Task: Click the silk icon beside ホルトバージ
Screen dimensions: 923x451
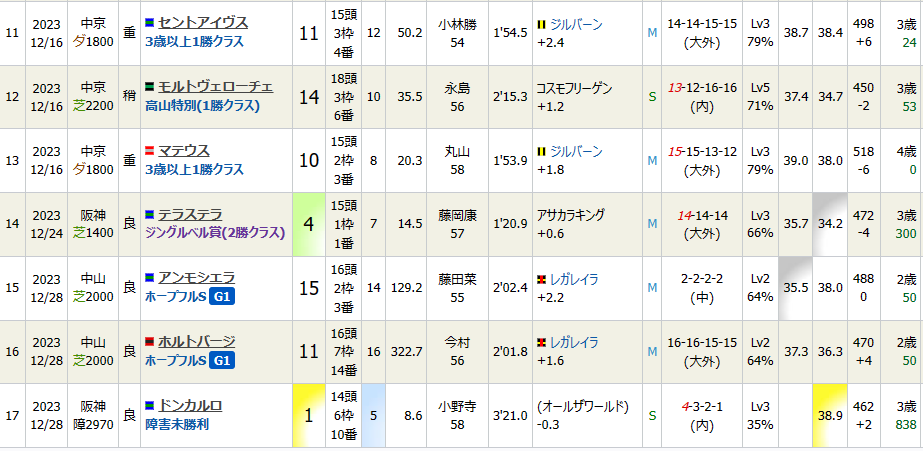Action: tap(150, 342)
